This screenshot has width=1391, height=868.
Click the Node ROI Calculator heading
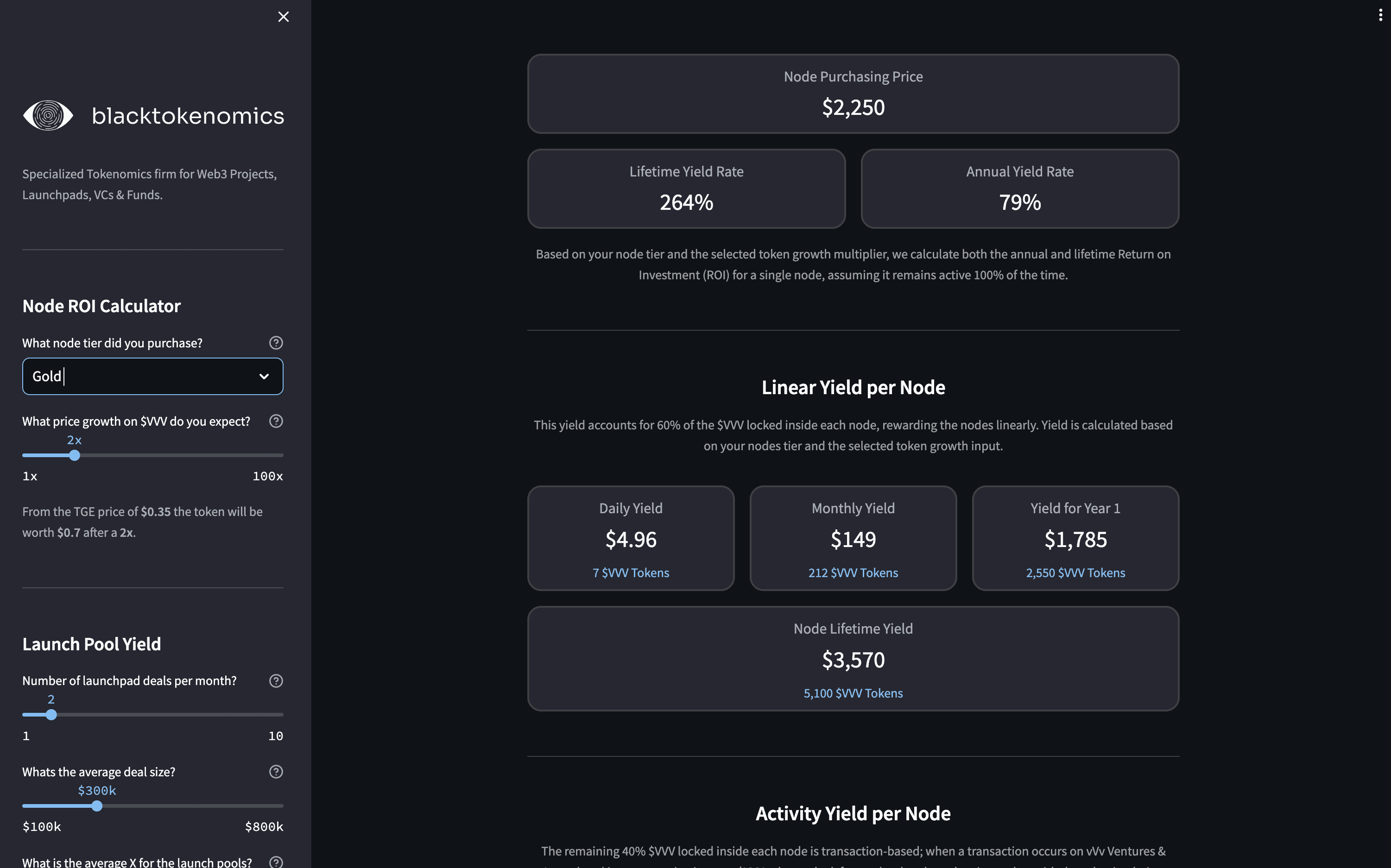pos(101,306)
